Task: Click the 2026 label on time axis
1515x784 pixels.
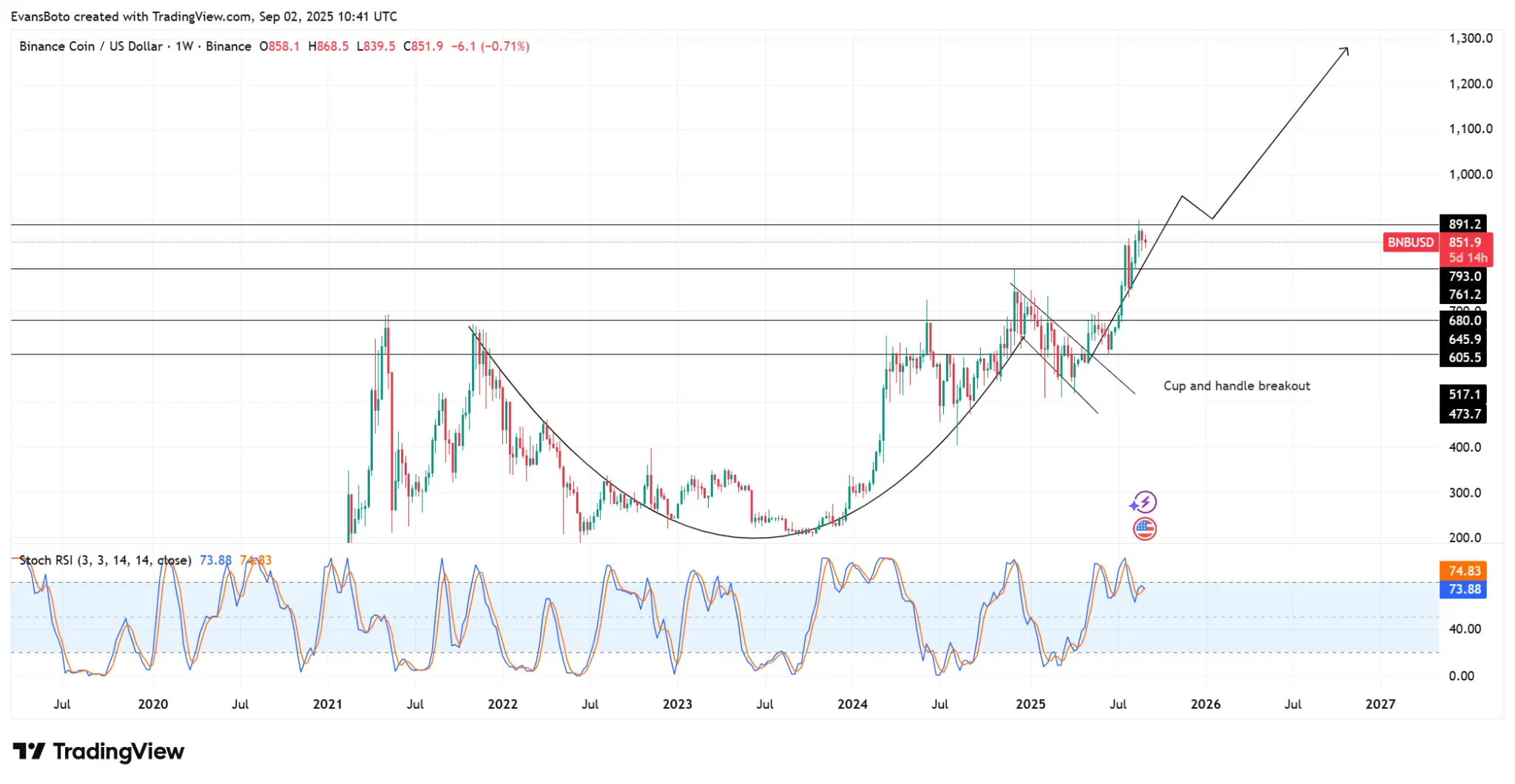Action: click(1205, 704)
